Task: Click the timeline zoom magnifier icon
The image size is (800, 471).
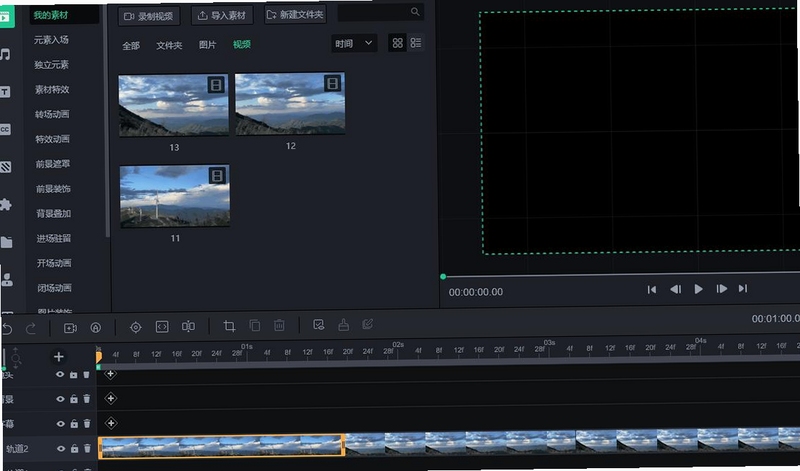Action: click(x=16, y=359)
